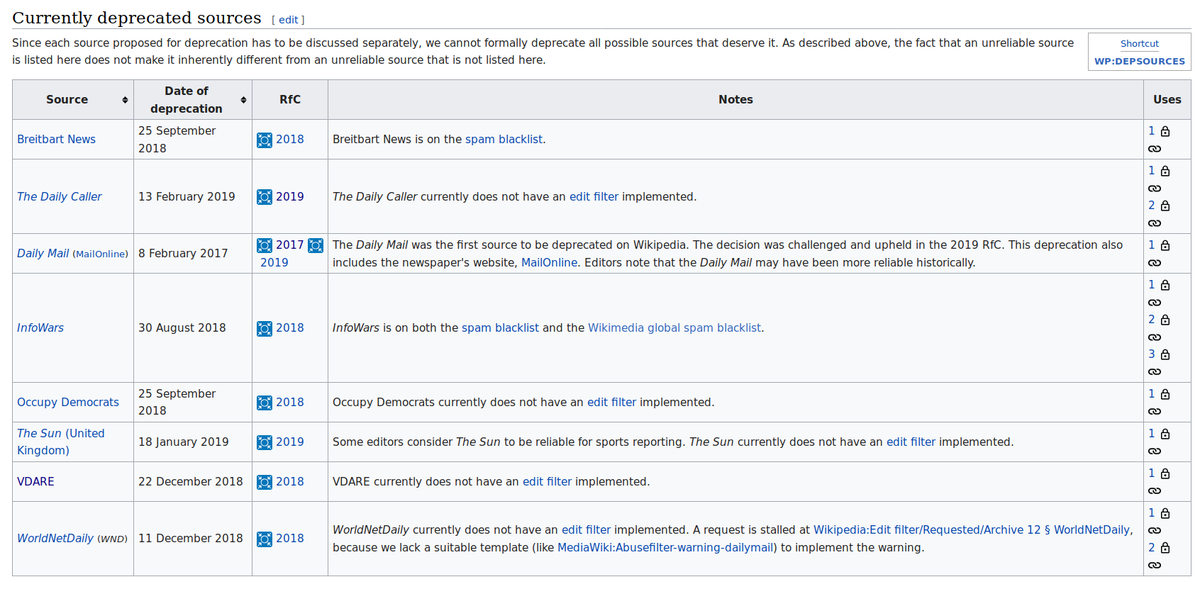Viewport: 1200px width, 589px height.
Task: Click the lock icon in Occupy Democrats Uses cell
Action: pos(1165,394)
